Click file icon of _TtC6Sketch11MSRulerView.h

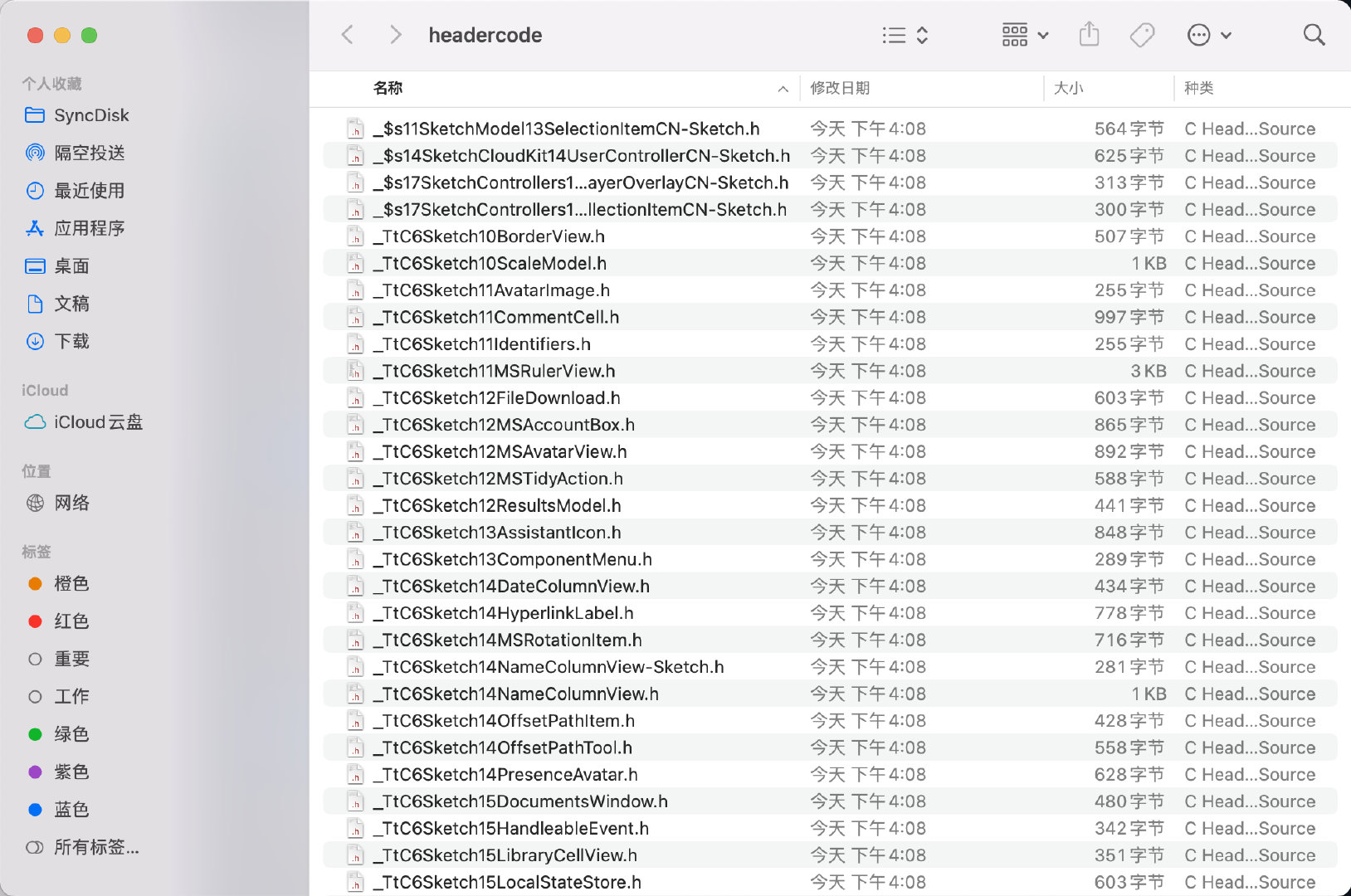(x=356, y=371)
